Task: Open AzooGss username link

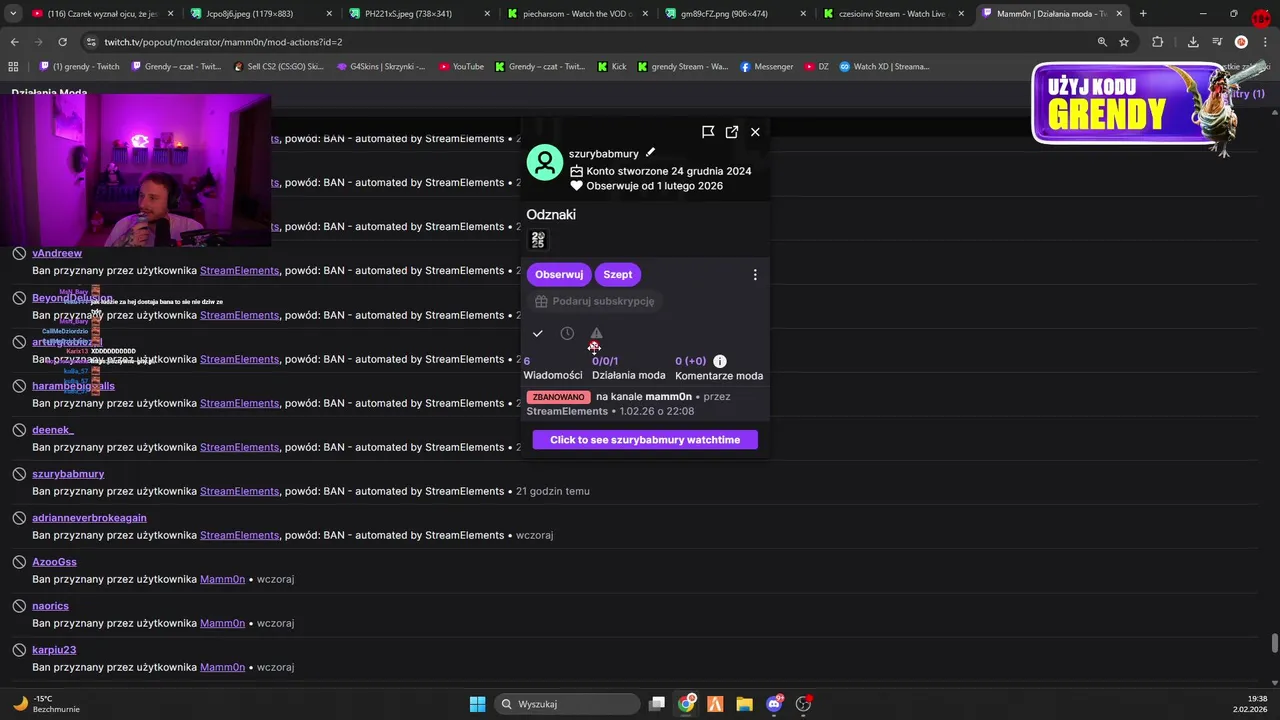Action: click(x=54, y=562)
